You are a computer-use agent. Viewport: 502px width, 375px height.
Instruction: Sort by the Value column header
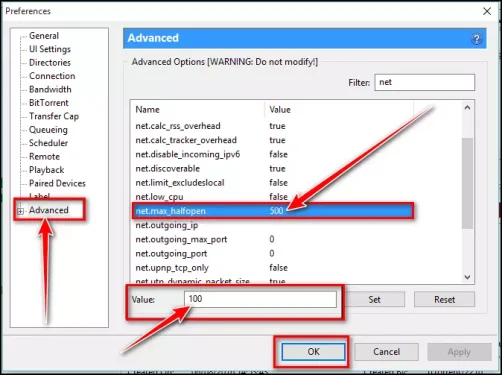pyautogui.click(x=339, y=110)
